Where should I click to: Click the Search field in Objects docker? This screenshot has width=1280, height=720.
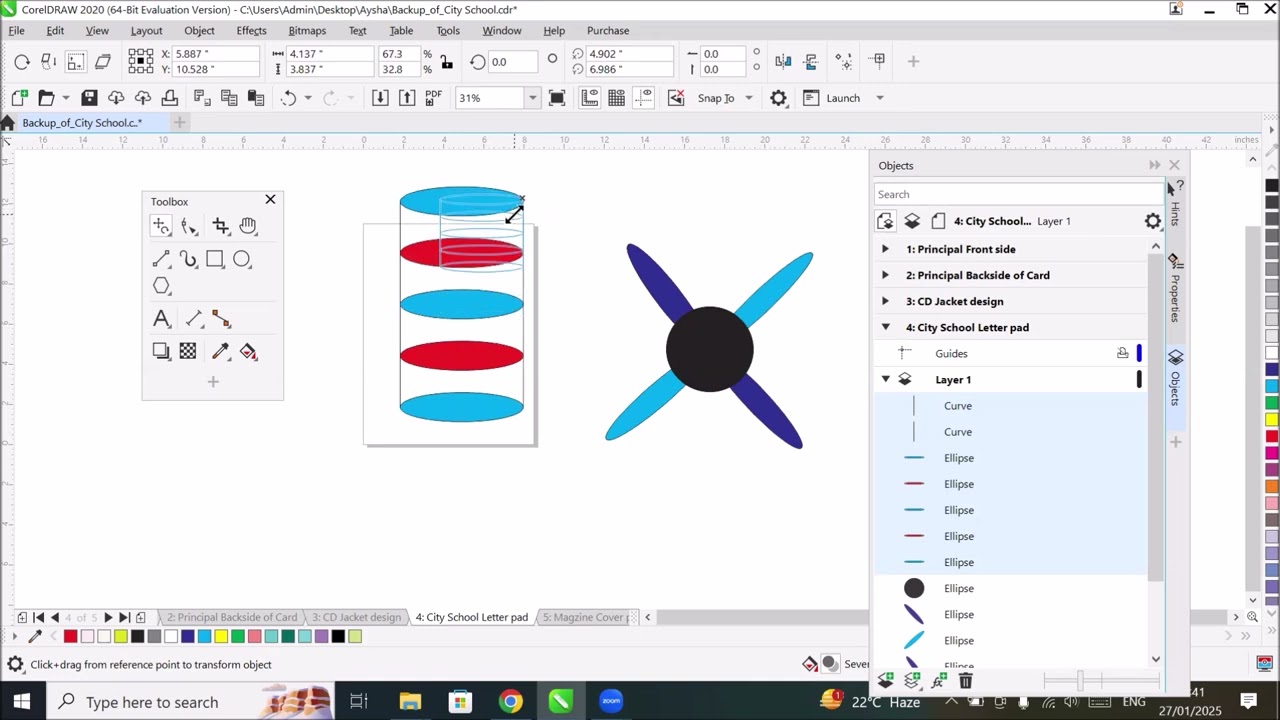pos(1018,194)
